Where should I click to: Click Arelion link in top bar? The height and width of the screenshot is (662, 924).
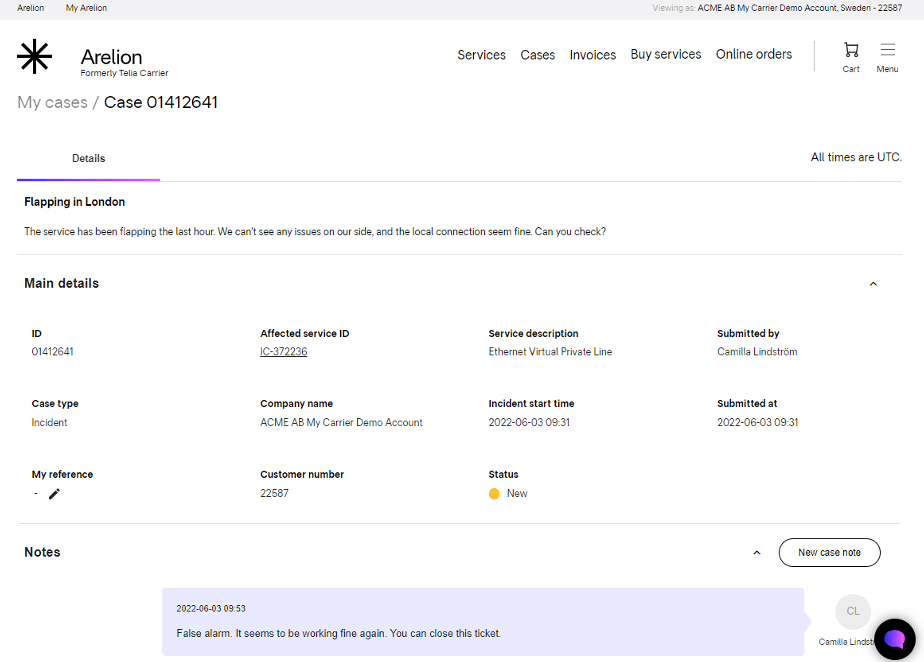pyautogui.click(x=31, y=8)
